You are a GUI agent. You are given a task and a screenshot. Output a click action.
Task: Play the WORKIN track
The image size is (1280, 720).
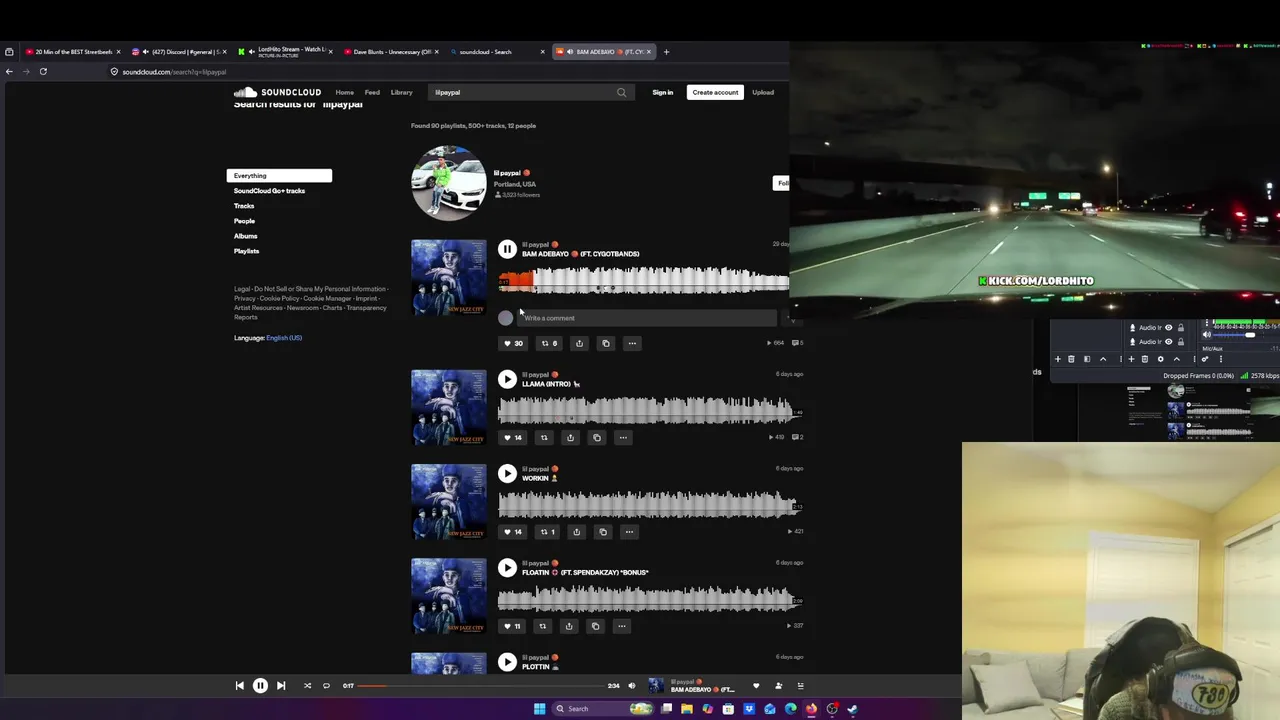tap(507, 473)
